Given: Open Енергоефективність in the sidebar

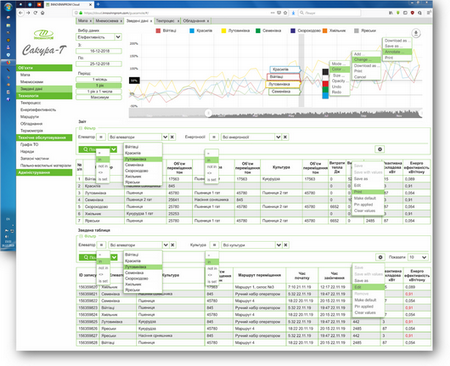Looking at the screenshot, I should tap(38, 110).
